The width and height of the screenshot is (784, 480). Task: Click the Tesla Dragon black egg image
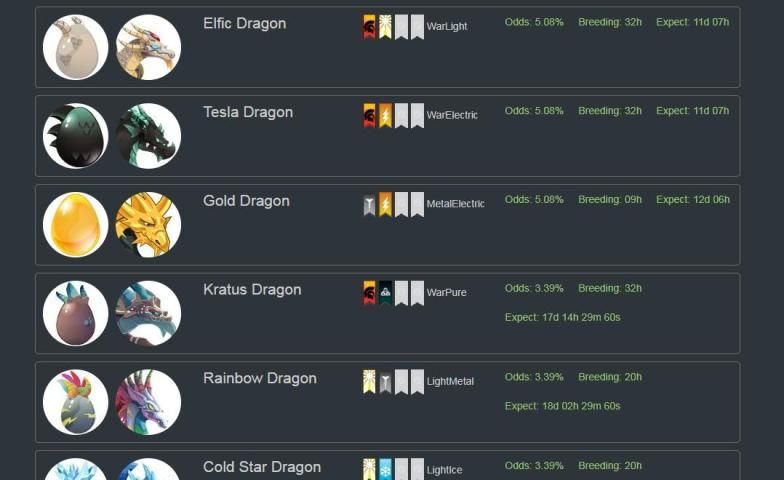pyautogui.click(x=76, y=136)
